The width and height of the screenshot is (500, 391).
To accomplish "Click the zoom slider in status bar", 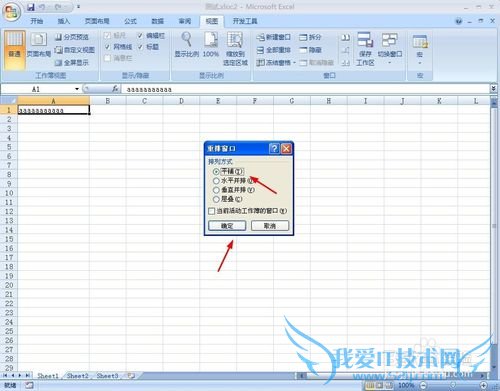I will point(453,385).
